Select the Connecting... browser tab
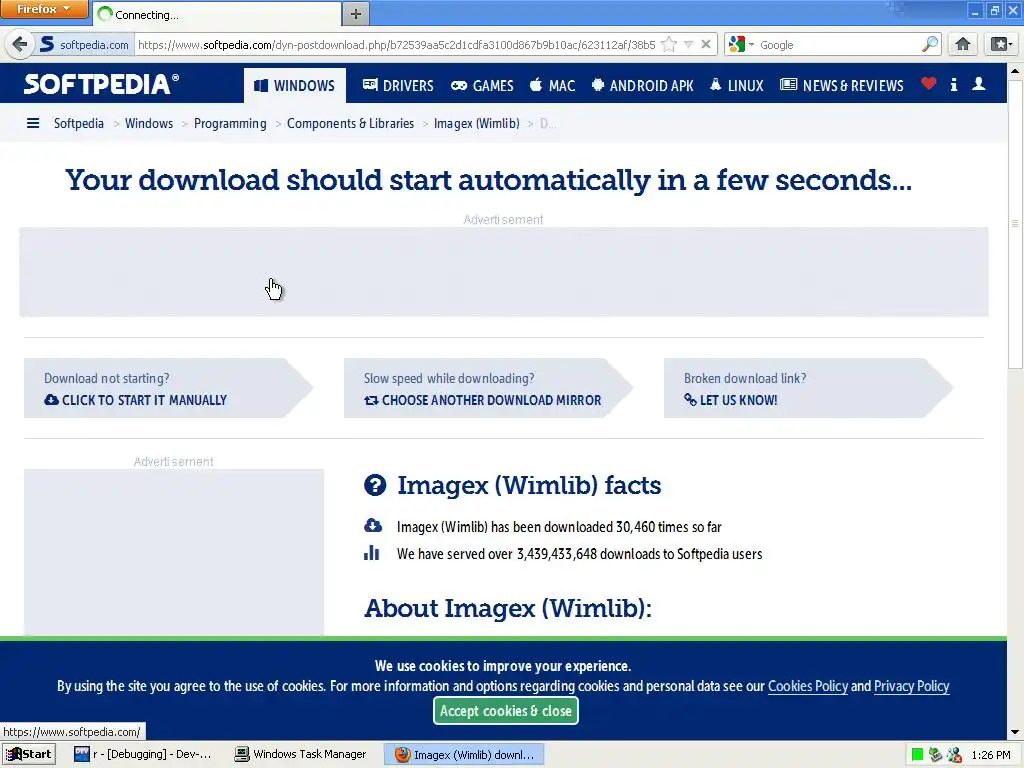The width and height of the screenshot is (1024, 768). point(217,14)
